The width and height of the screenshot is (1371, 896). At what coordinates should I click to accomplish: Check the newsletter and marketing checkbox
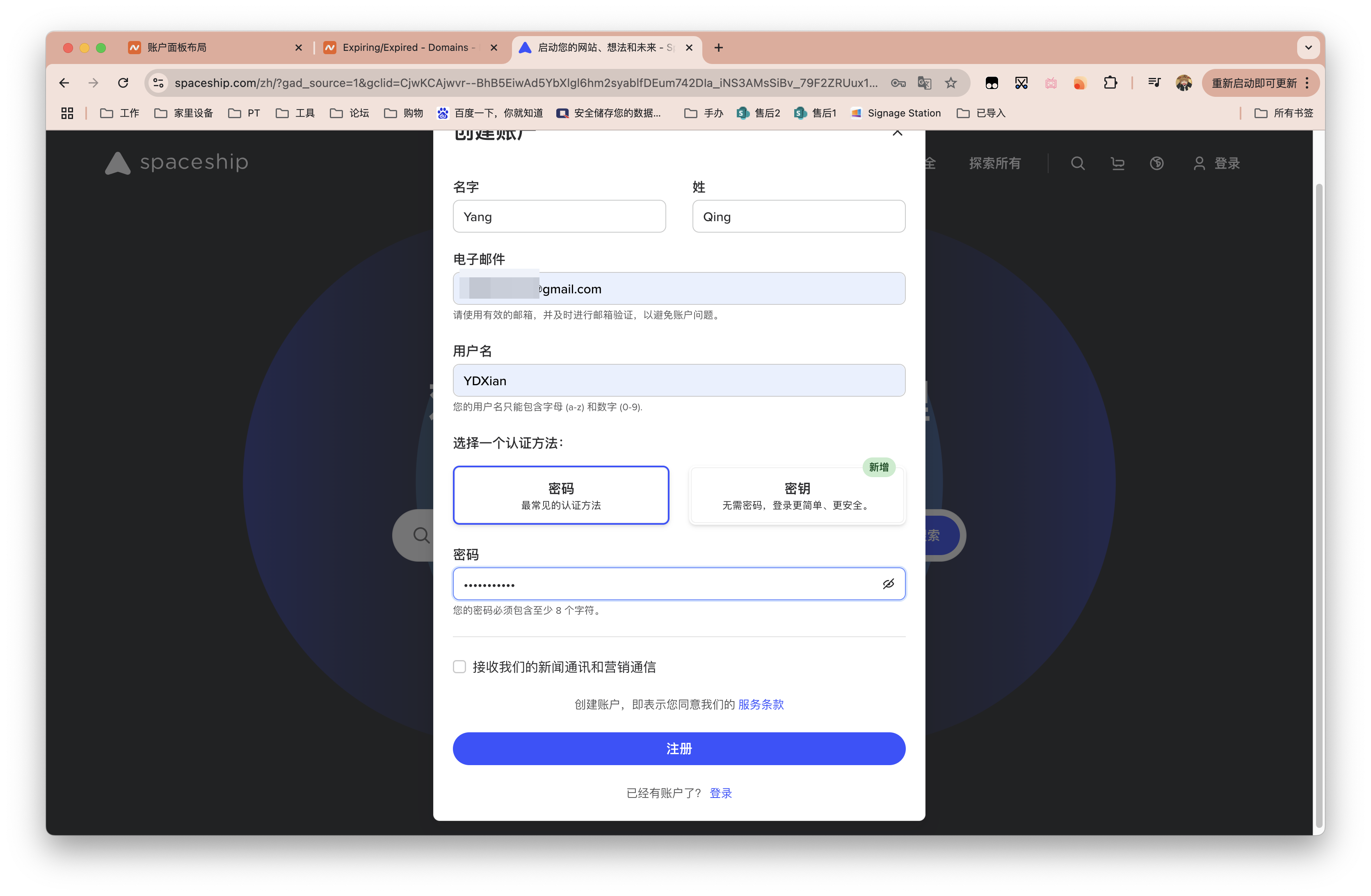[459, 667]
